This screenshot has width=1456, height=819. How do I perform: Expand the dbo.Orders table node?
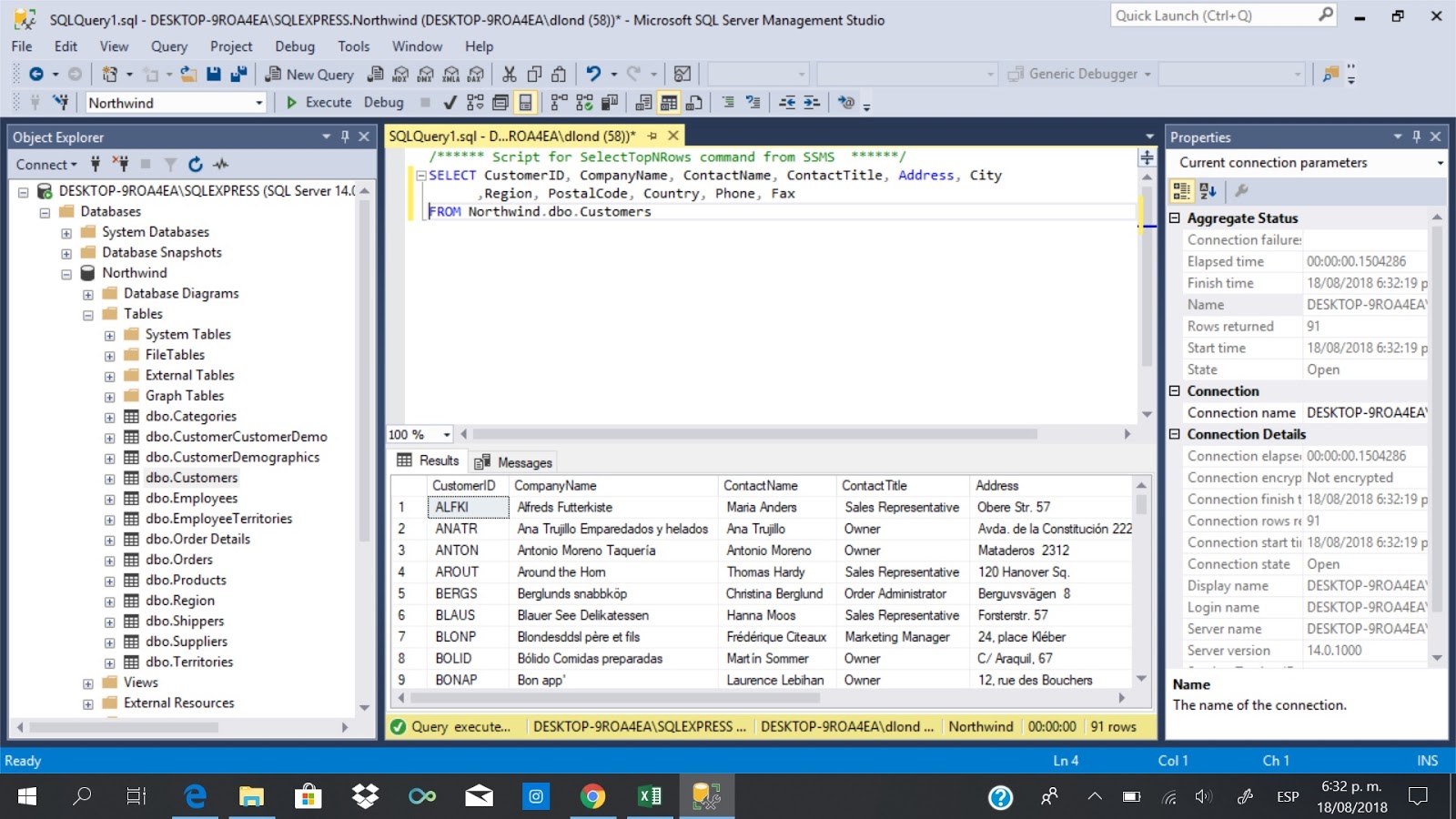(109, 559)
